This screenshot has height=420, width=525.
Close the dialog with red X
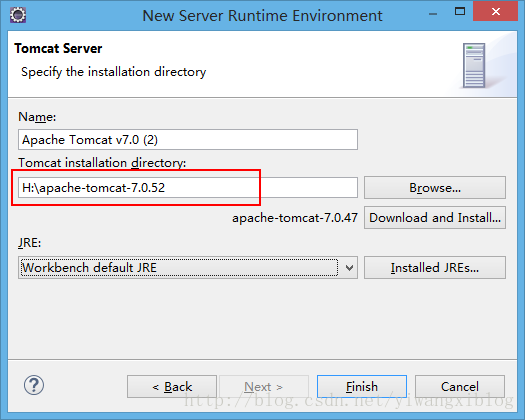[496, 12]
